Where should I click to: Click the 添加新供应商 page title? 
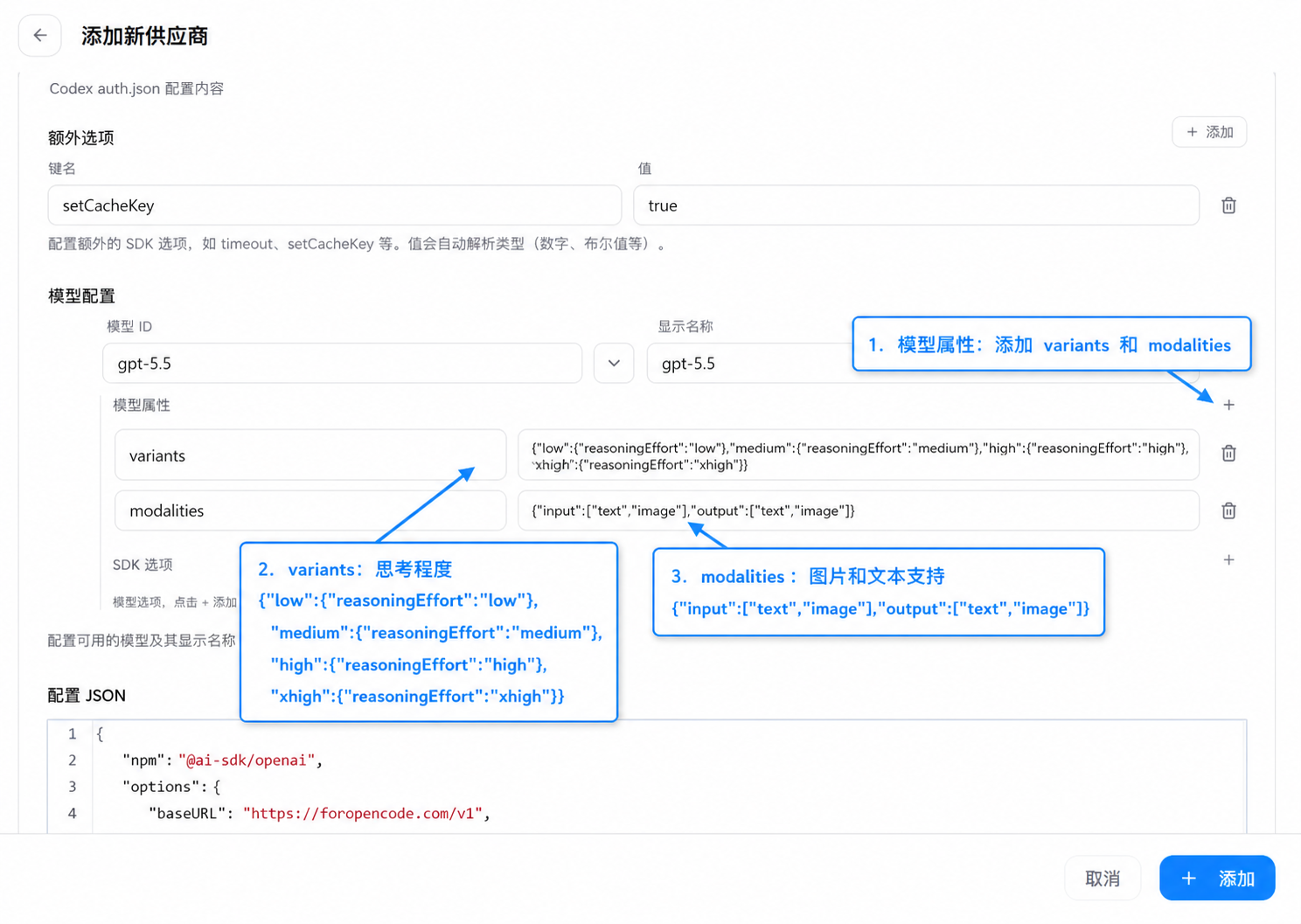click(x=145, y=36)
